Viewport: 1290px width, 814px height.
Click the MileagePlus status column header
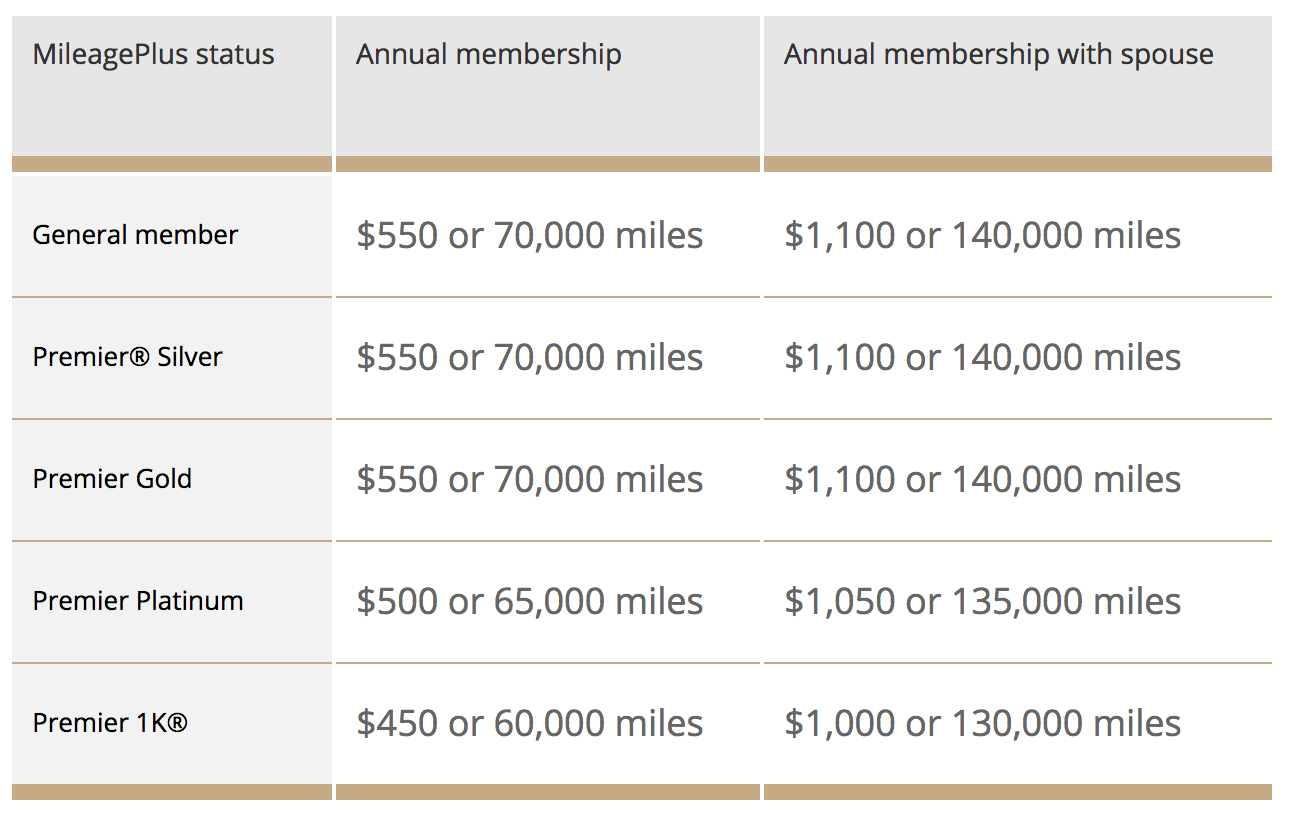point(153,54)
